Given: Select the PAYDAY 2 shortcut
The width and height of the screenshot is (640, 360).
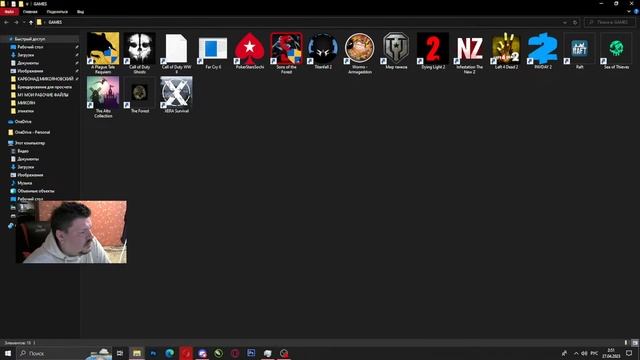Looking at the screenshot, I should [543, 51].
